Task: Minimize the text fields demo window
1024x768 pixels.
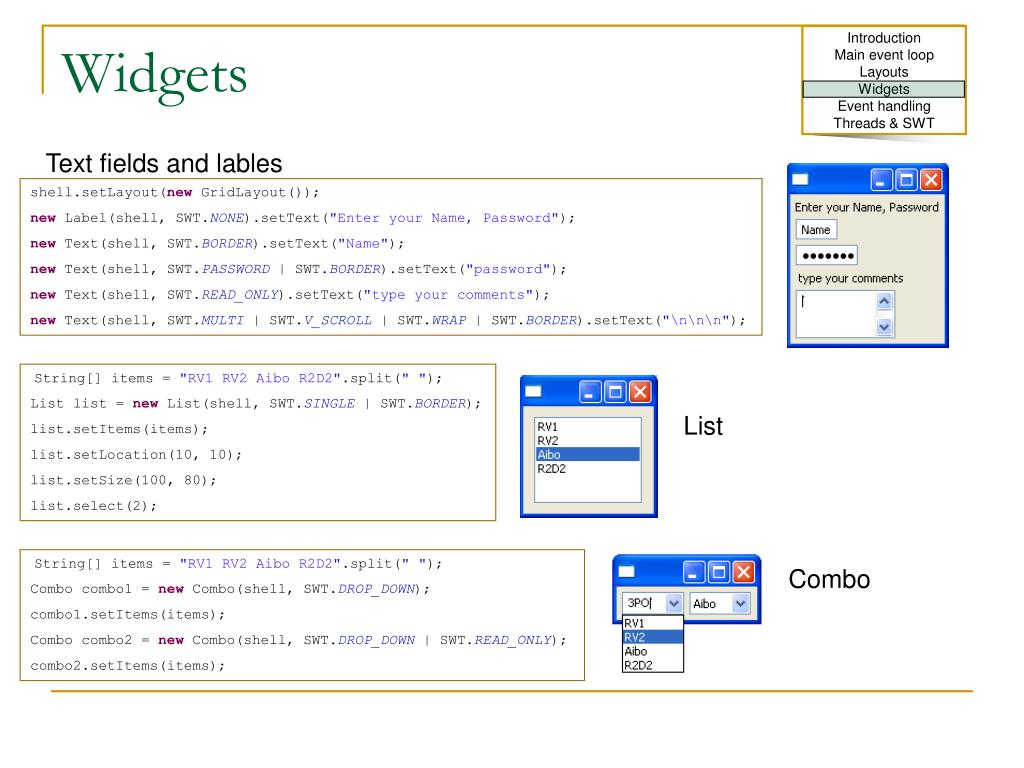Action: [881, 180]
